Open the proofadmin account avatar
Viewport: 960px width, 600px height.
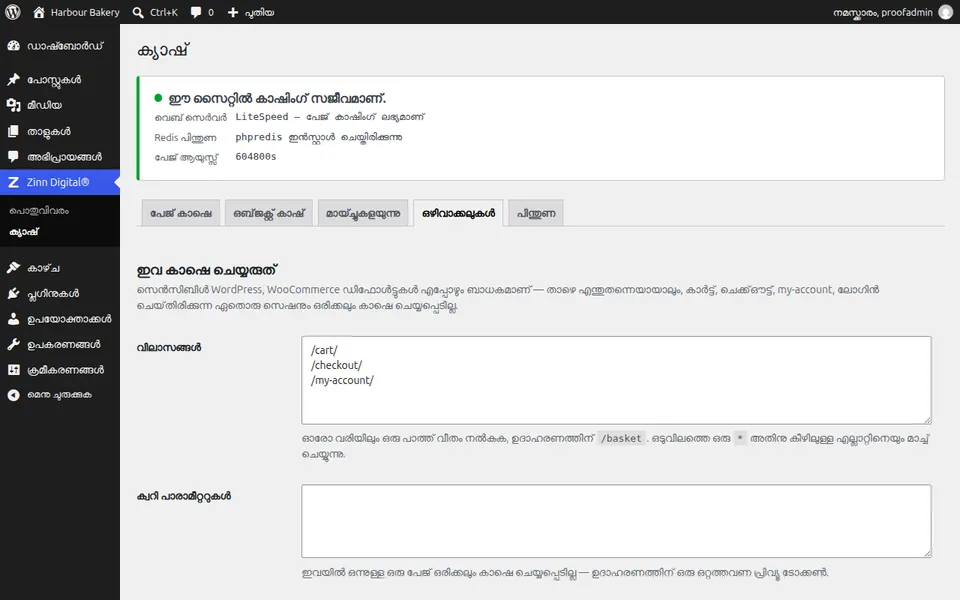(x=946, y=12)
